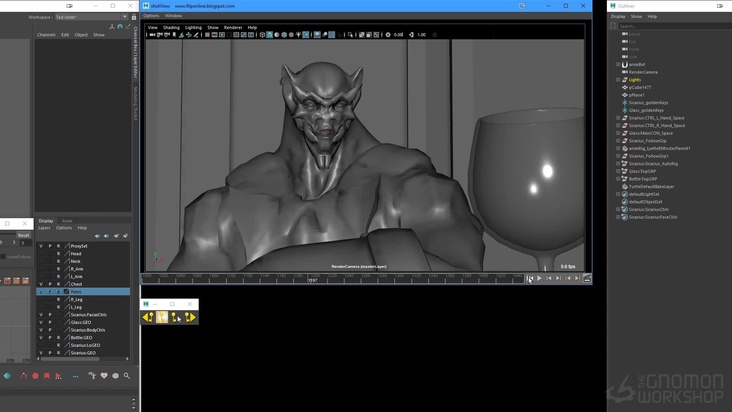Click the first layer editor icon above ProxySet
Image resolution: width=732 pixels, height=412 pixels.
click(97, 236)
